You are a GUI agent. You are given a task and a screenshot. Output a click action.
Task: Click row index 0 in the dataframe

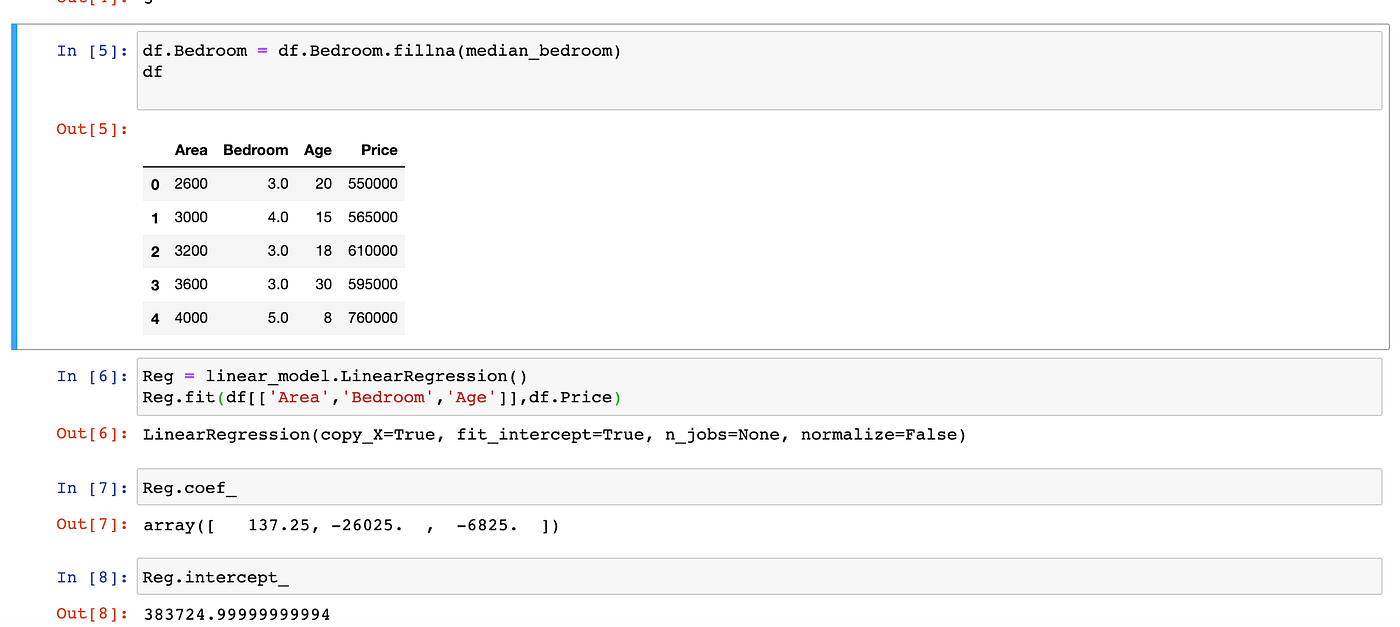tap(155, 184)
